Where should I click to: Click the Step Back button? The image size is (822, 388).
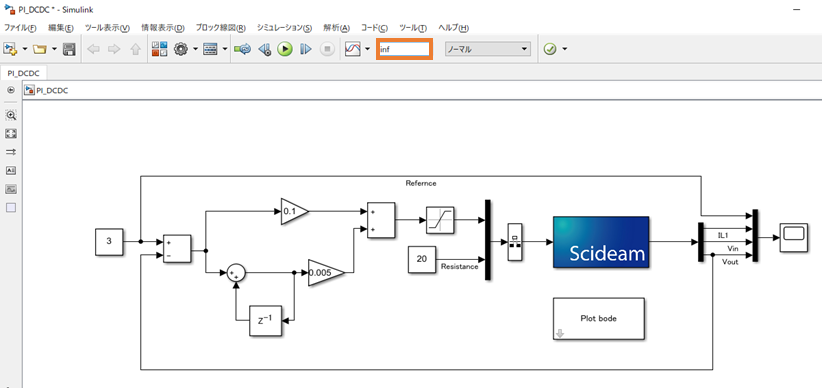(x=265, y=49)
